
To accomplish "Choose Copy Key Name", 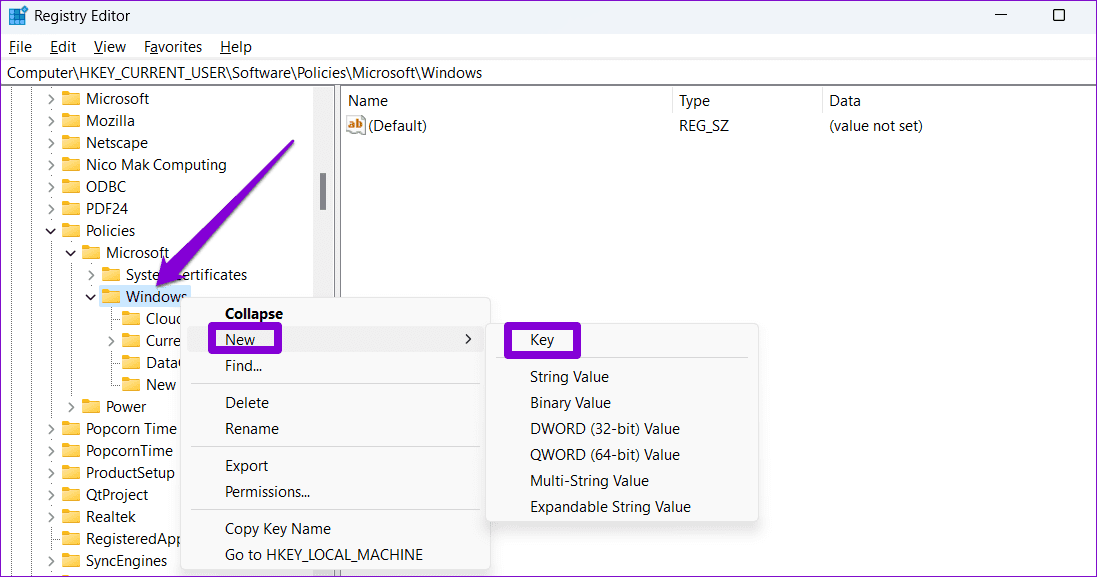I will tap(278, 529).
